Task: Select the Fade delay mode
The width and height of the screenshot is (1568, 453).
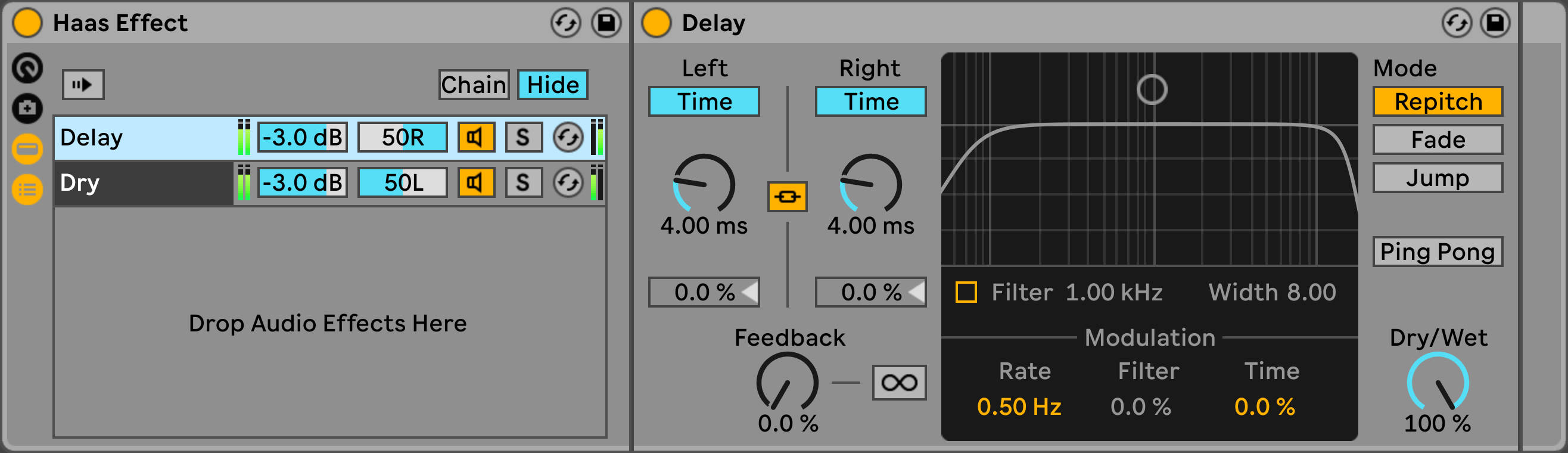Action: click(x=1437, y=139)
